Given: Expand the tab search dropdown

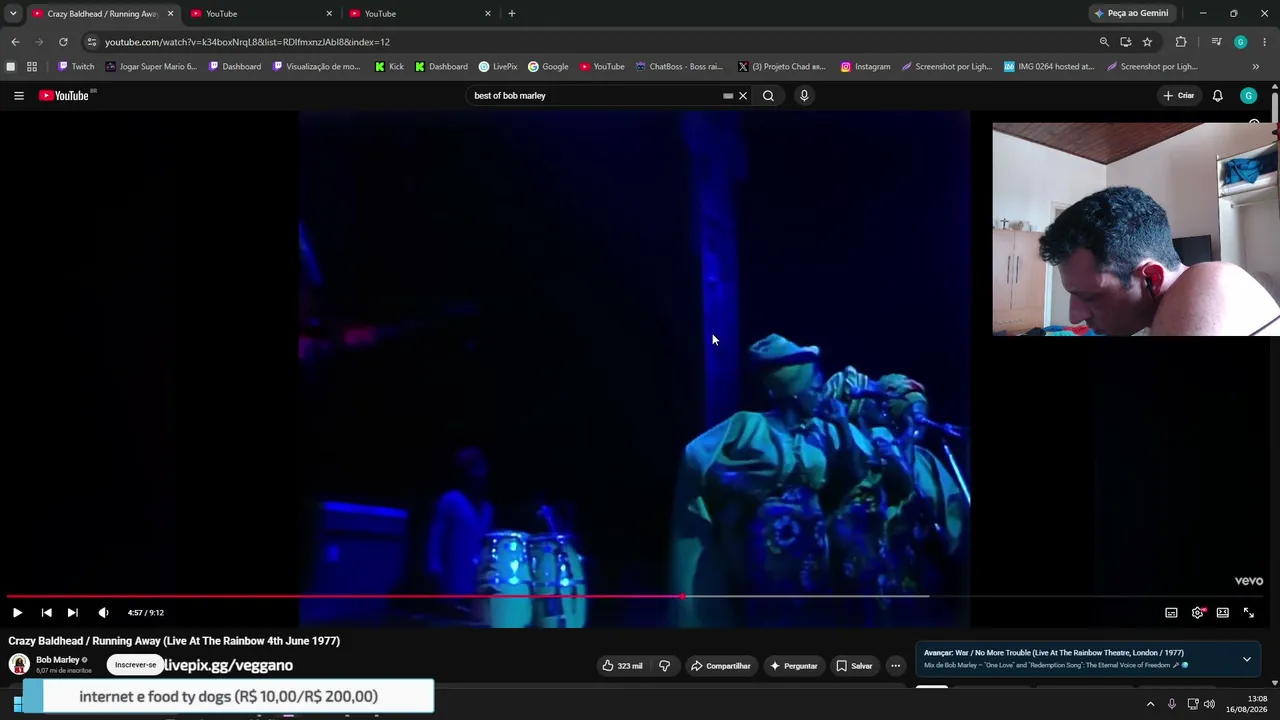Looking at the screenshot, I should point(12,14).
